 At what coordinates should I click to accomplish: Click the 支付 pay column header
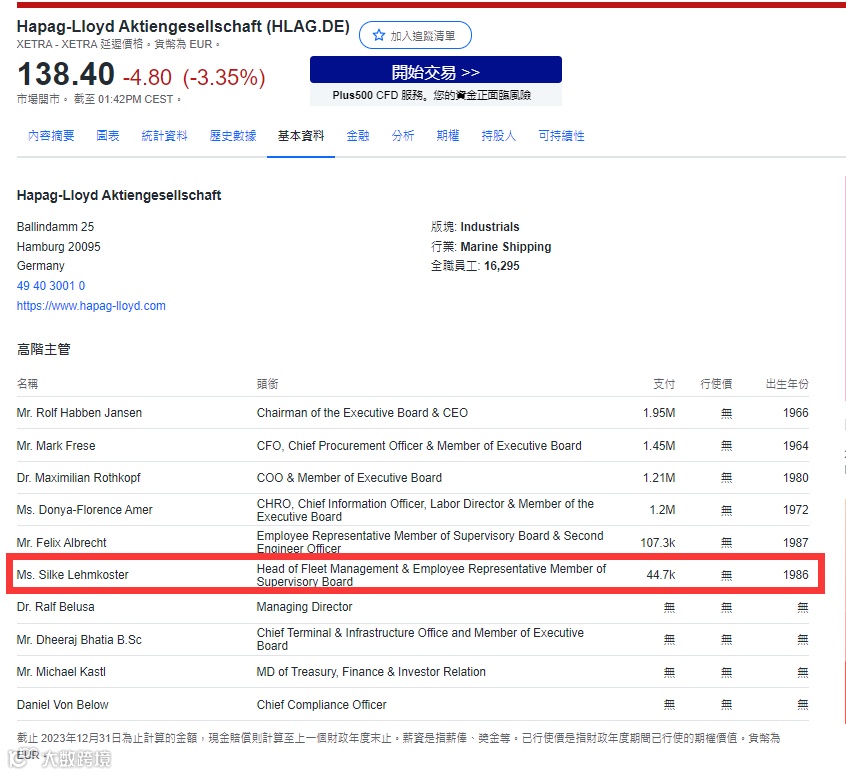click(664, 384)
